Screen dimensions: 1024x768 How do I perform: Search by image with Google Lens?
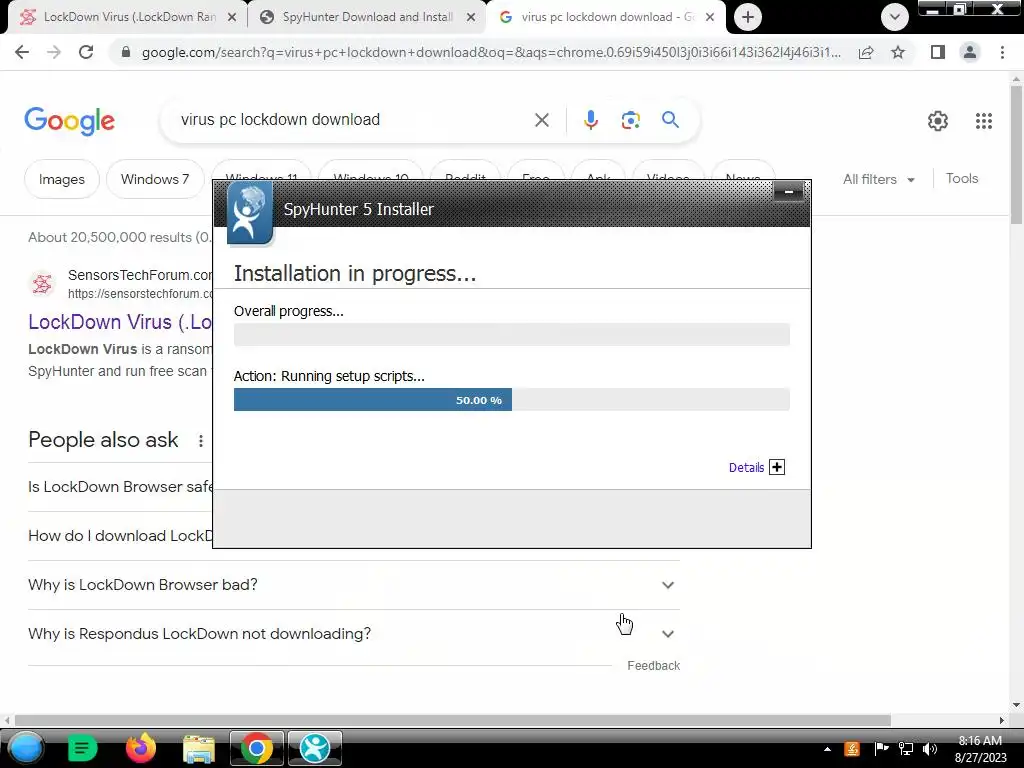(630, 120)
